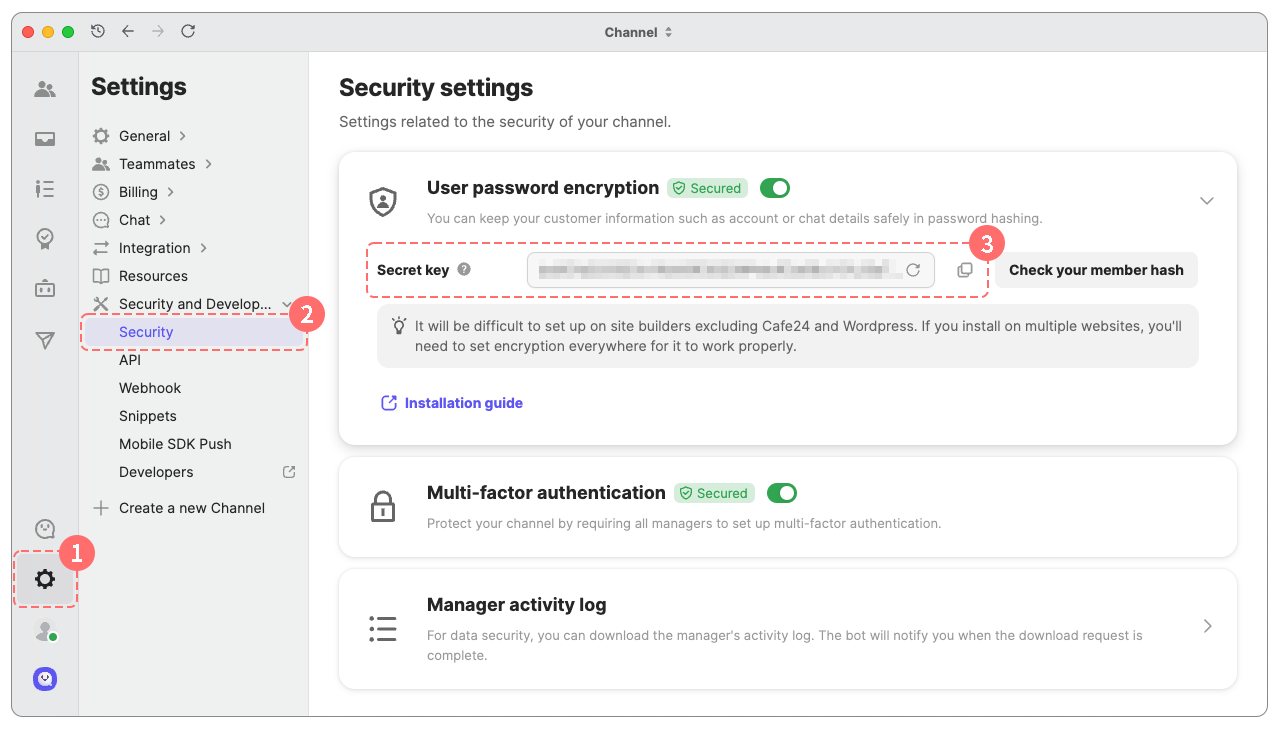
Task: Open the inbox icon in left sidebar
Action: click(45, 139)
